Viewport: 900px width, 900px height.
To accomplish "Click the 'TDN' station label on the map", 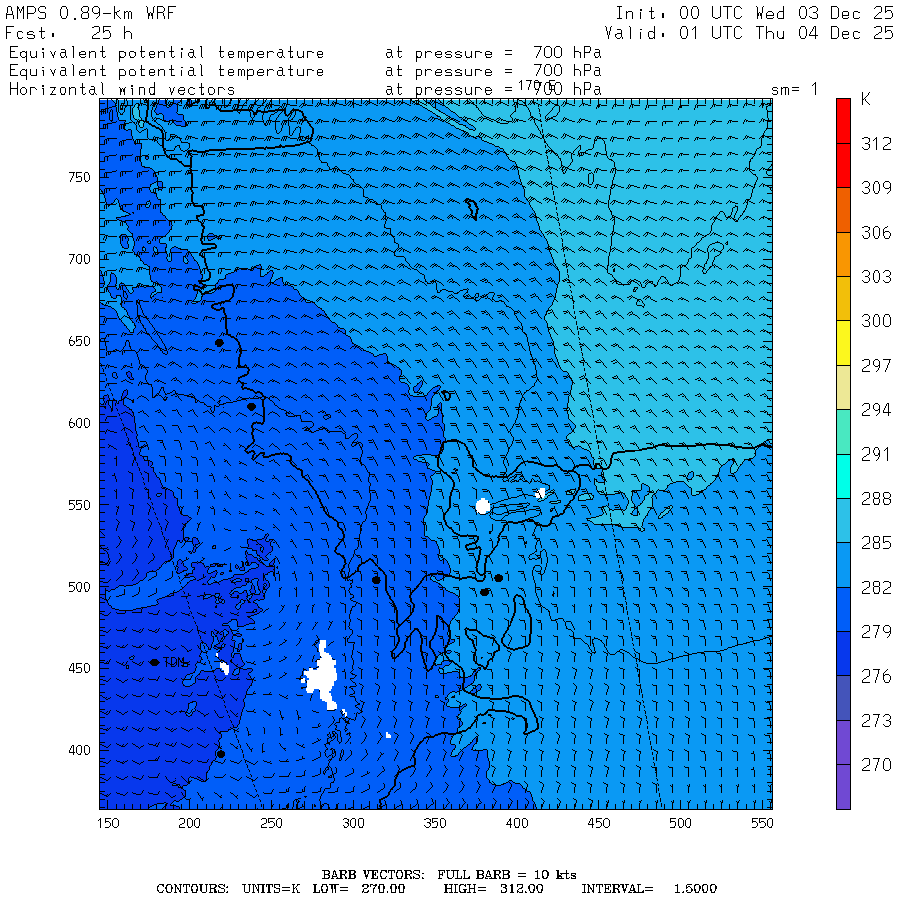I will [x=176, y=662].
